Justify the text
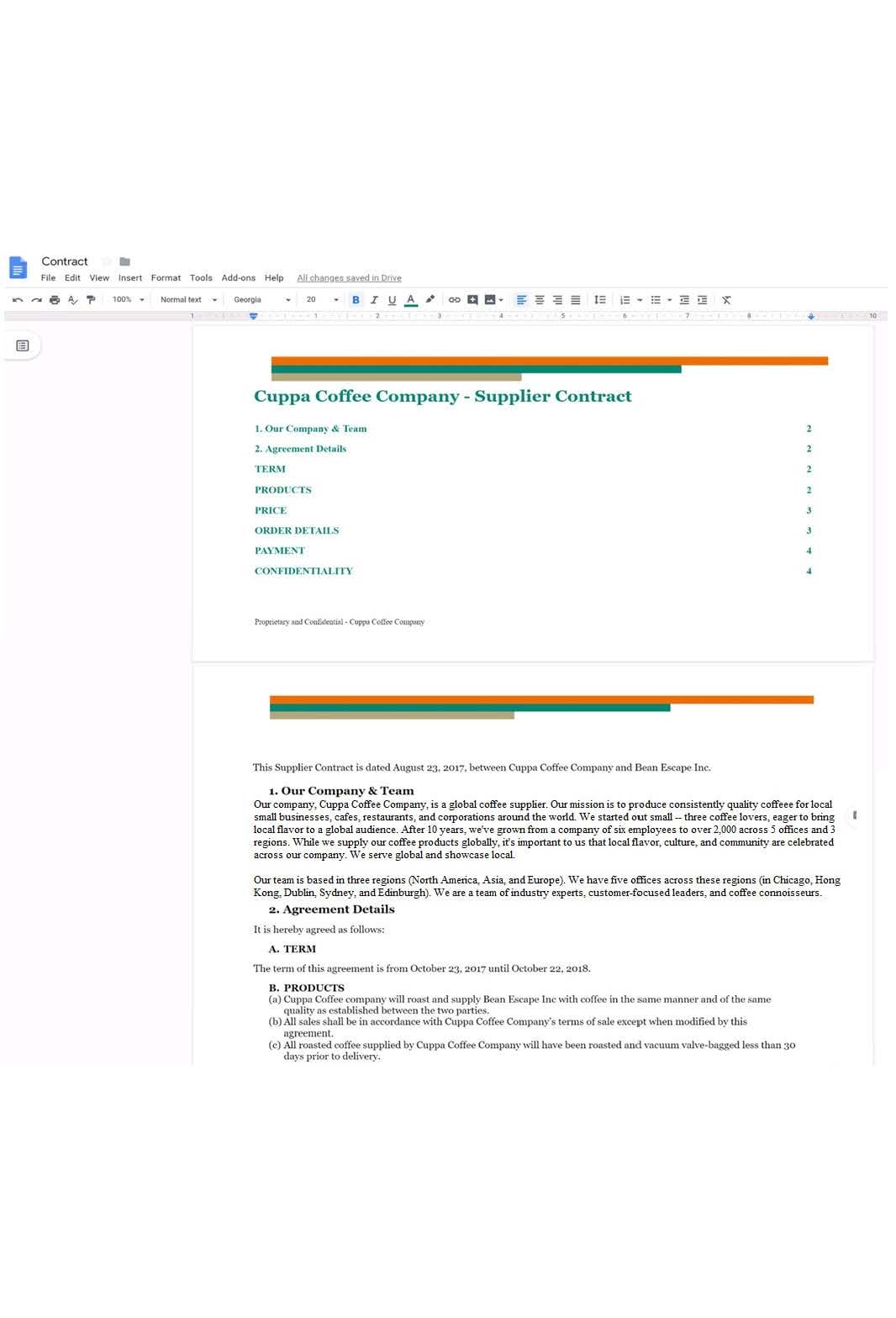The width and height of the screenshot is (896, 1318). pyautogui.click(x=576, y=300)
